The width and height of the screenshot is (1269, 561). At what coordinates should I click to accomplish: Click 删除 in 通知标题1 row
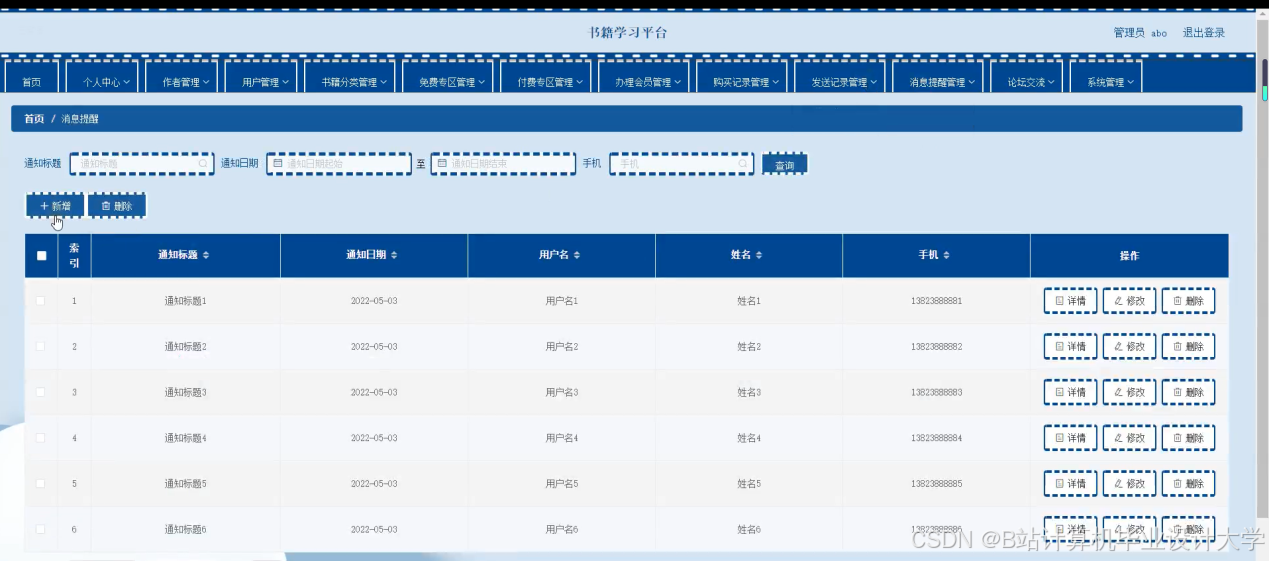click(x=1188, y=301)
